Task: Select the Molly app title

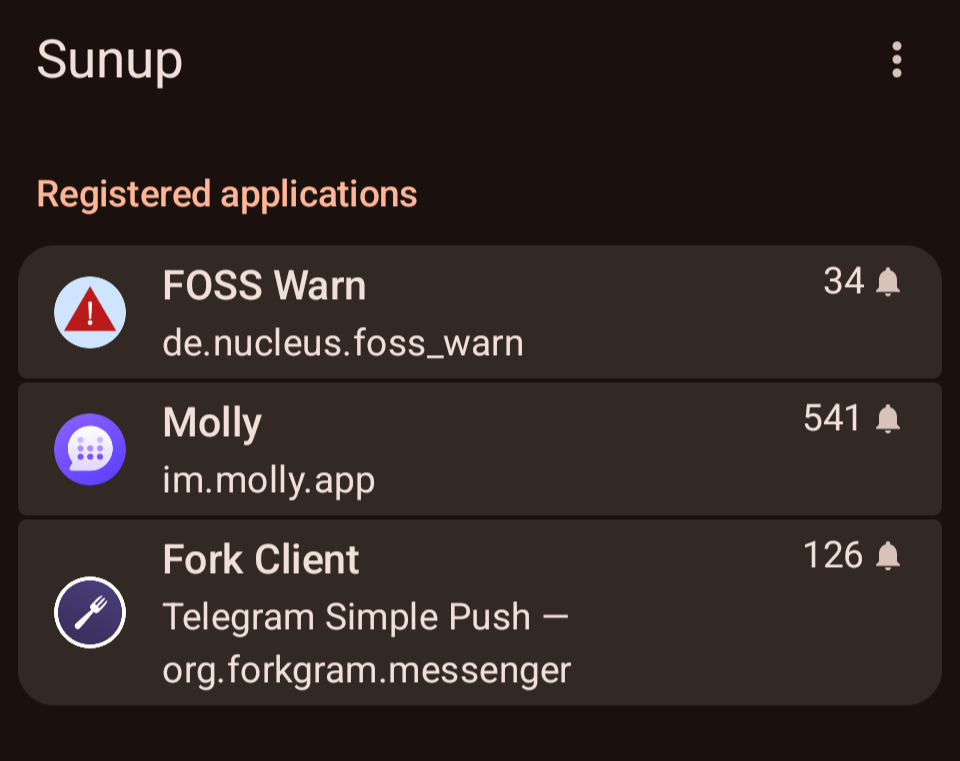Action: [212, 423]
